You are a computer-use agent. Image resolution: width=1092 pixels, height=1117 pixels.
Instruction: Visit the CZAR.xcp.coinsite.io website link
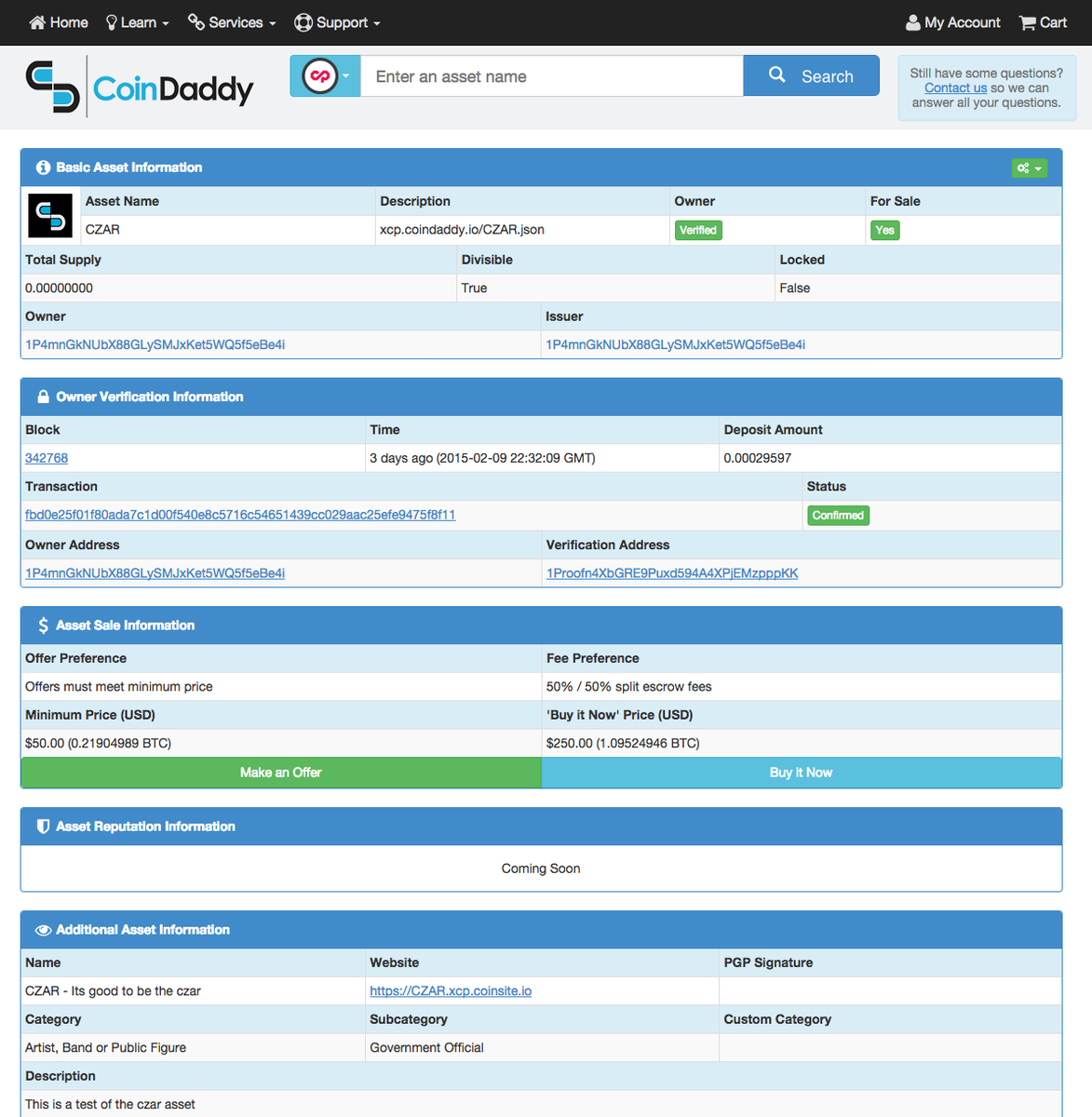coord(451,991)
